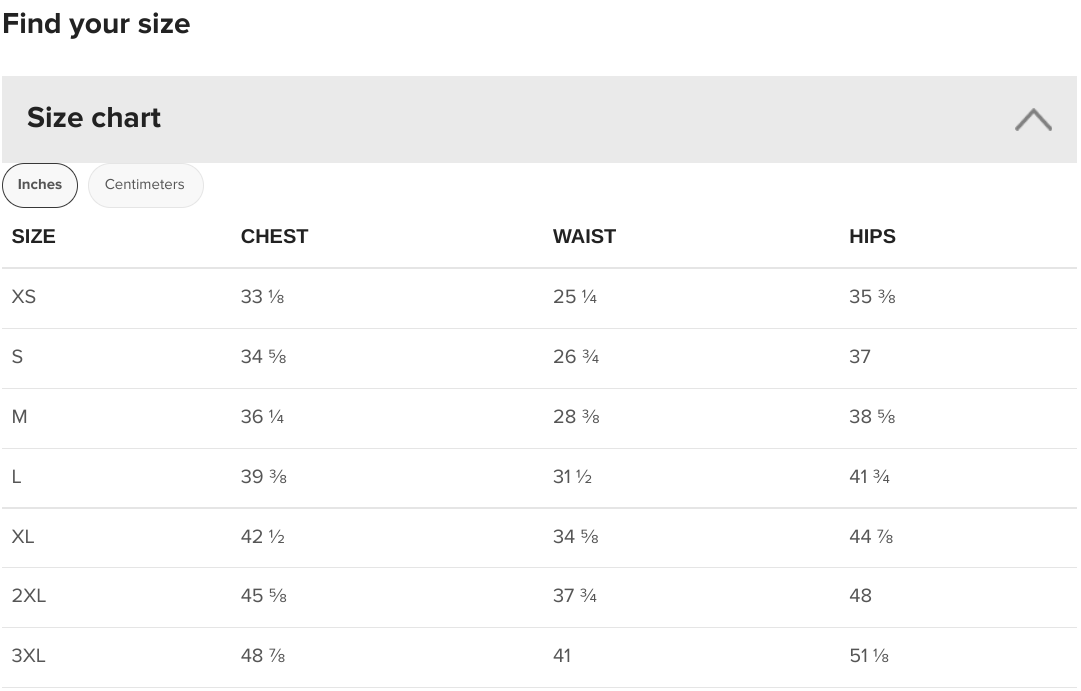The image size is (1081, 691).
Task: Click the 31 ½ waist value
Action: point(572,477)
